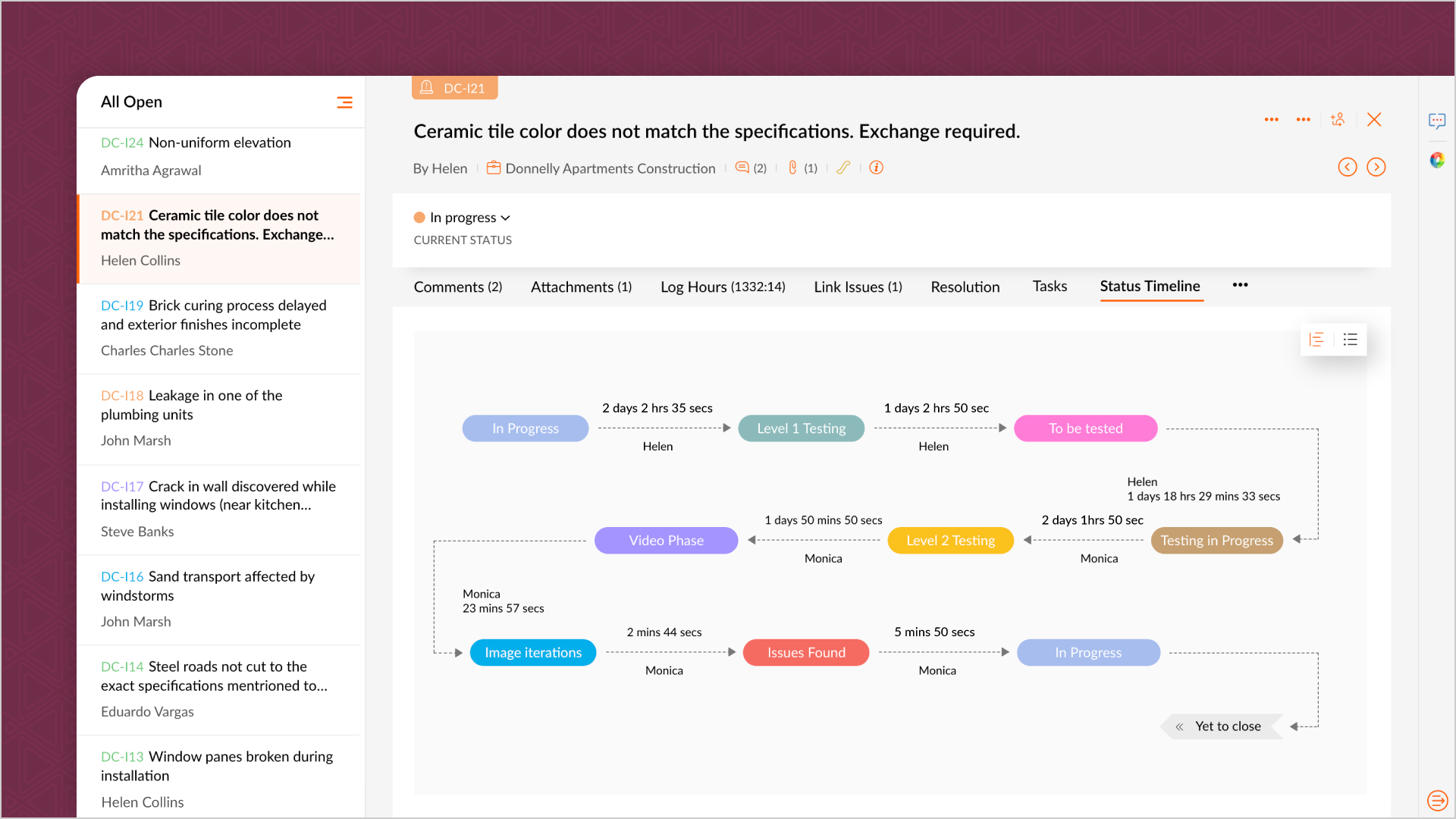Open Donnelly Apartments Construction project link
The height and width of the screenshot is (819, 1456).
point(610,168)
